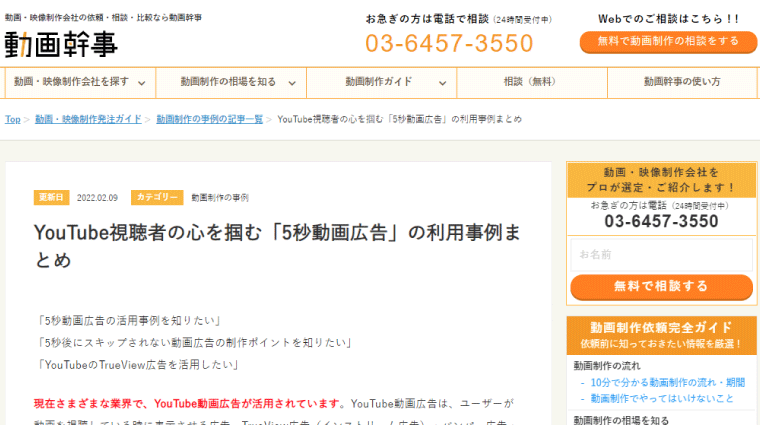Expand the 動画制作の相場を知る menu chevron
The image size is (760, 428).
(x=292, y=83)
